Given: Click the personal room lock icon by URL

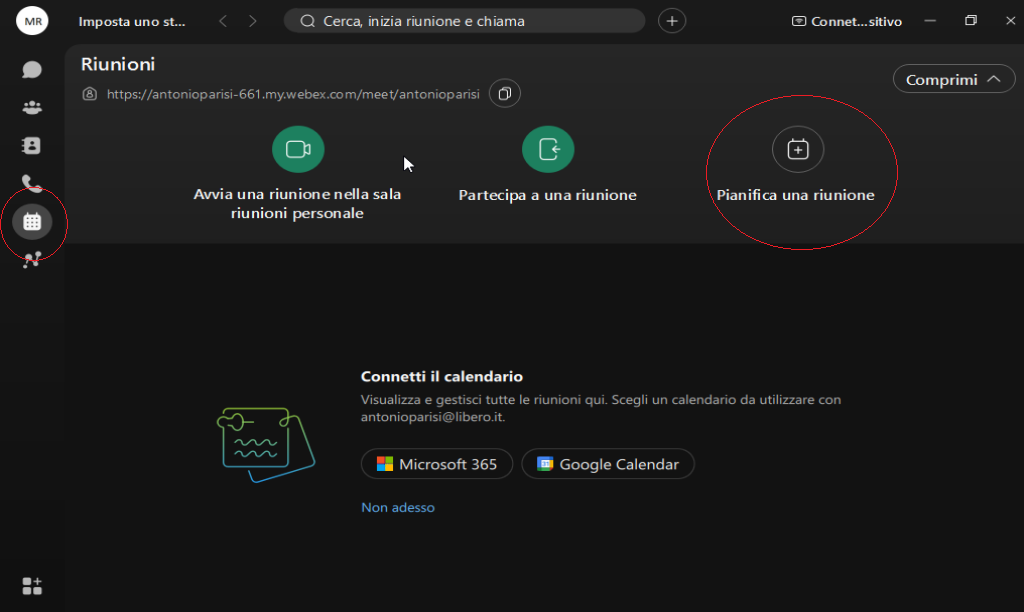Looking at the screenshot, I should tap(89, 94).
